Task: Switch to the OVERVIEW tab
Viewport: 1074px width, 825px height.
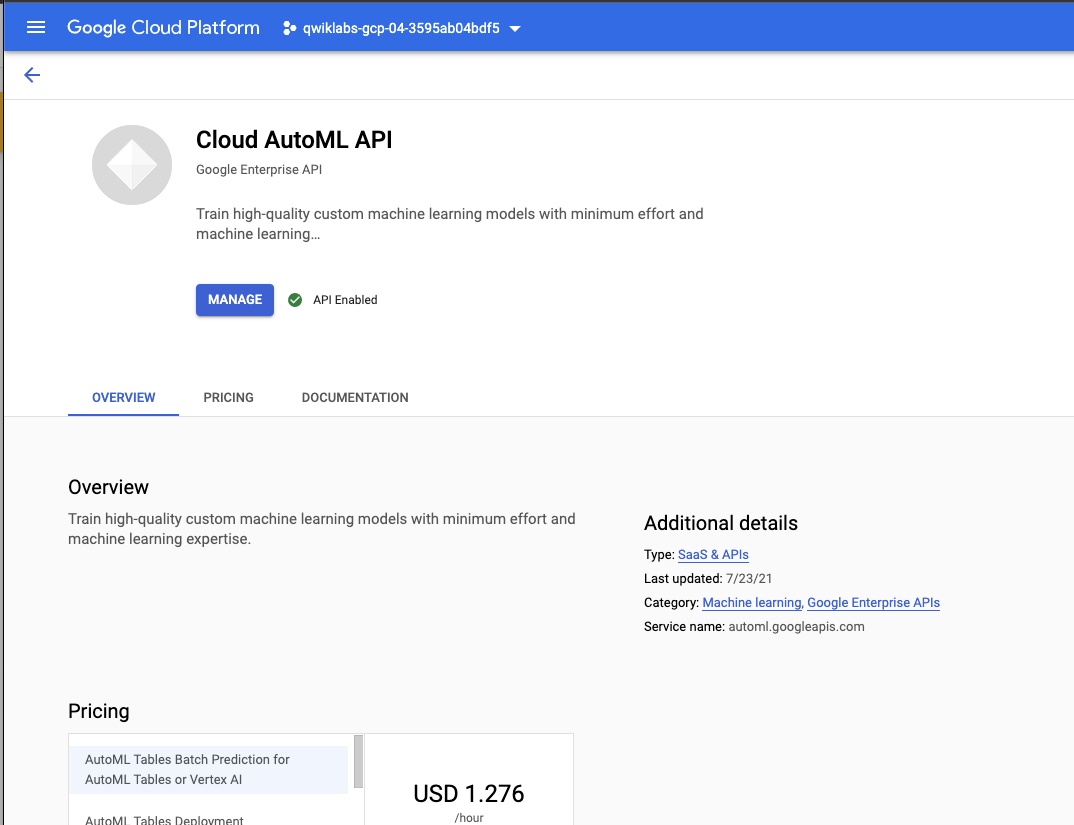Action: tap(123, 397)
